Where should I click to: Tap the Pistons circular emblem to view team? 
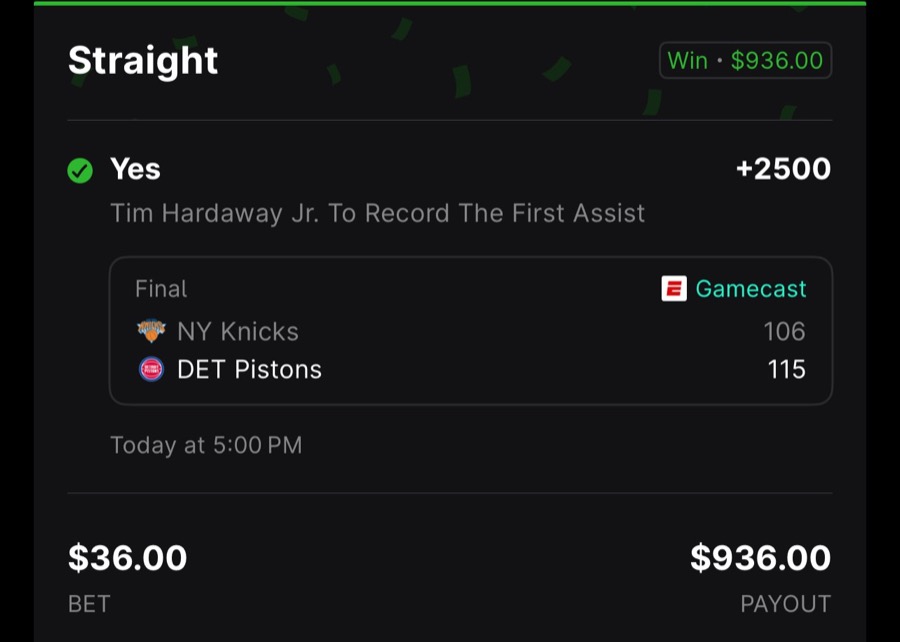(151, 369)
